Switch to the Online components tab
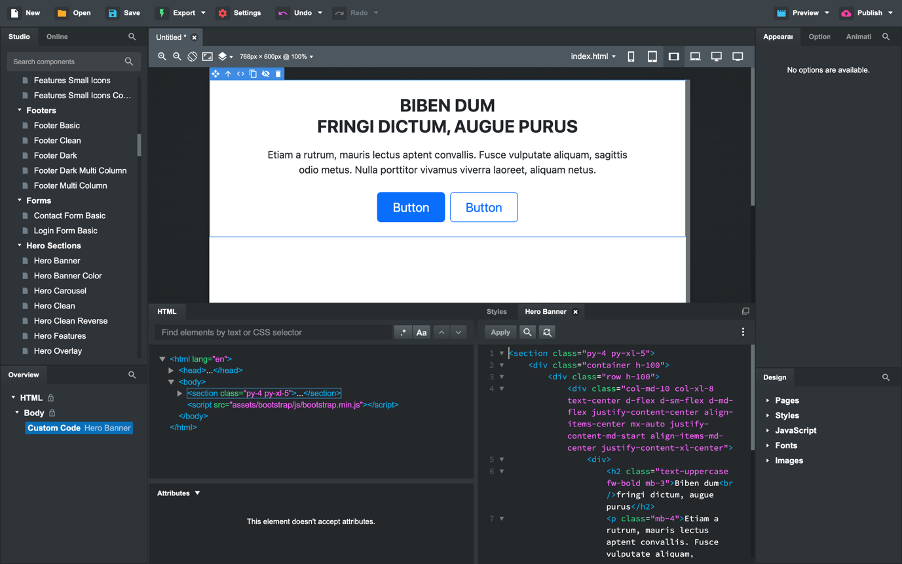Screen dimensions: 902x564 [x=57, y=37]
